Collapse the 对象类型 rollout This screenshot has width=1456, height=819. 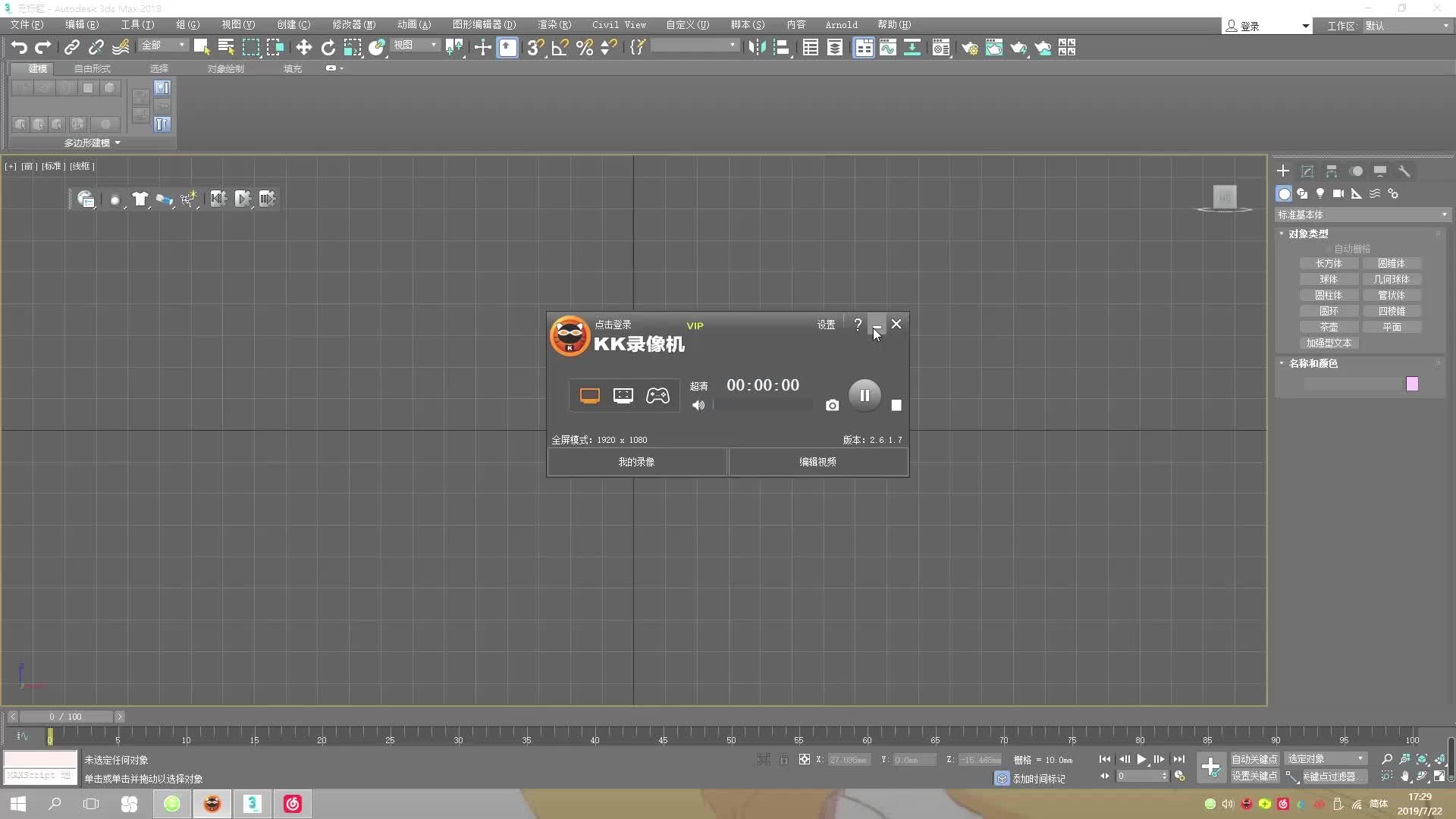[1308, 234]
